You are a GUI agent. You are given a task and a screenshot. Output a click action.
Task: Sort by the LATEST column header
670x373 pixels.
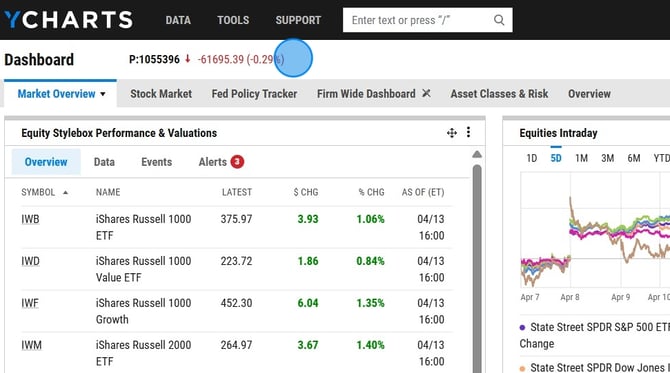pos(237,192)
